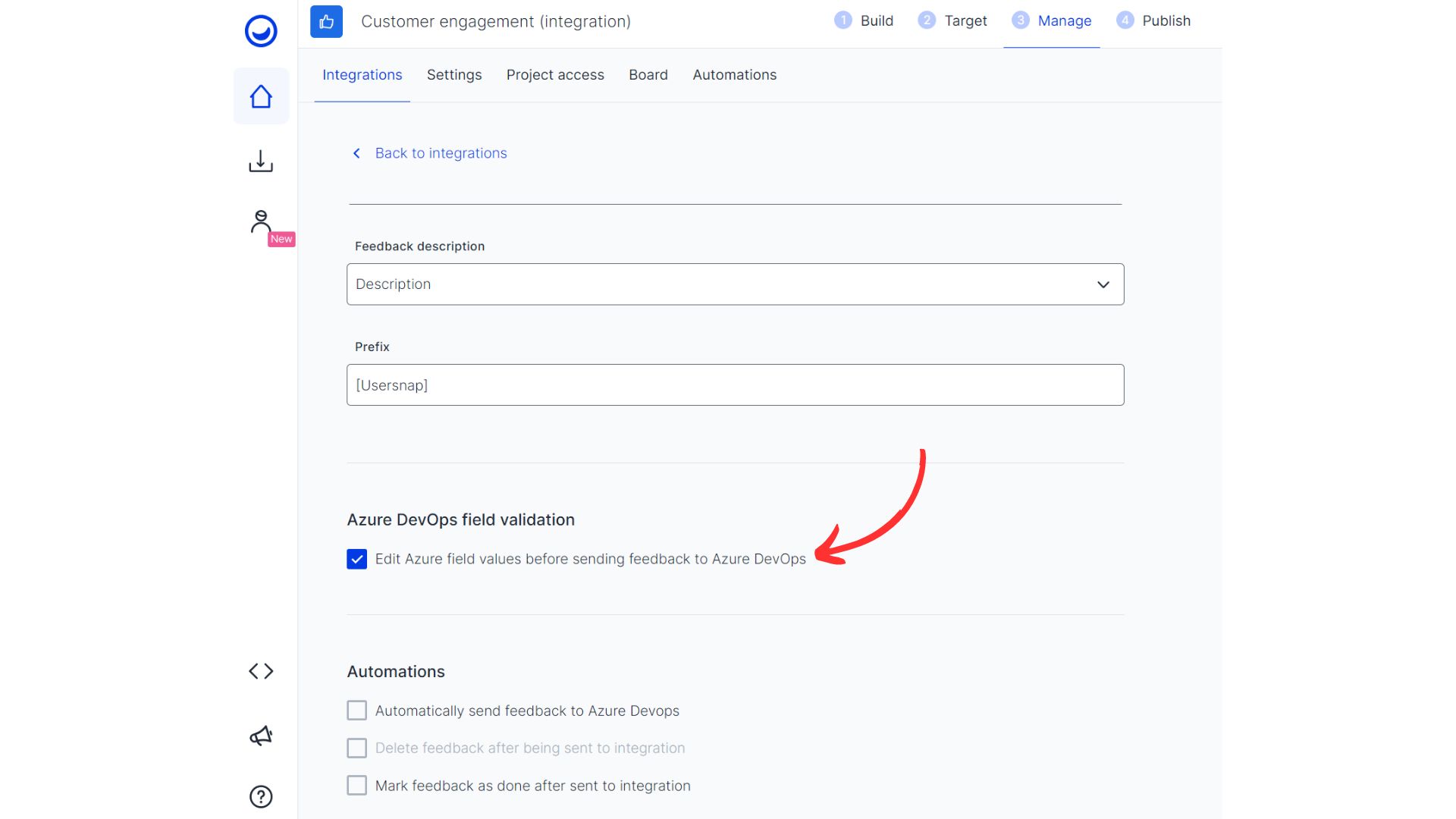Open the Usersnap logo home icon

(260, 31)
